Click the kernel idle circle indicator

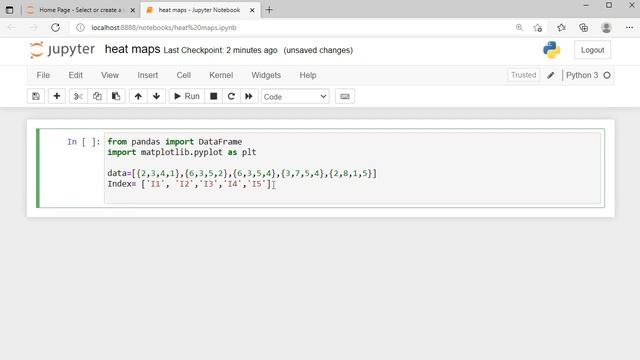click(607, 75)
